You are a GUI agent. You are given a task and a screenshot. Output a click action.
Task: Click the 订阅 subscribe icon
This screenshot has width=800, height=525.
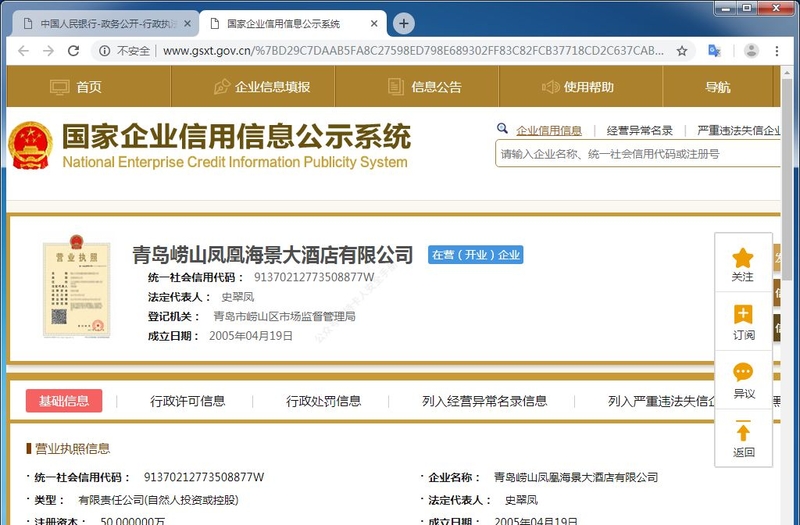743,315
